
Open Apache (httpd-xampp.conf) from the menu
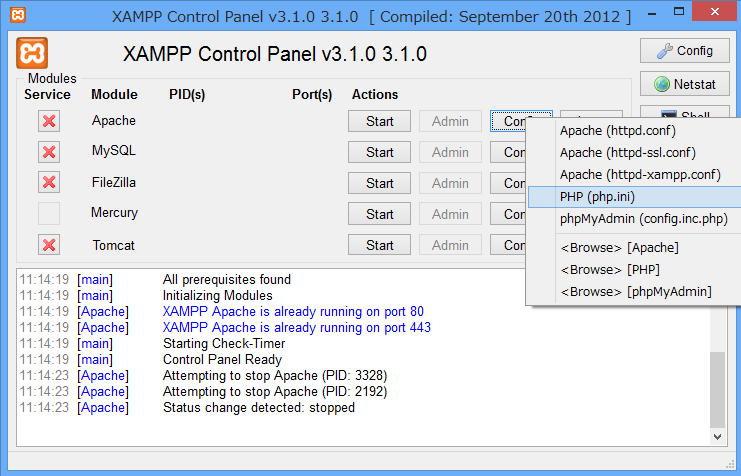tap(634, 175)
